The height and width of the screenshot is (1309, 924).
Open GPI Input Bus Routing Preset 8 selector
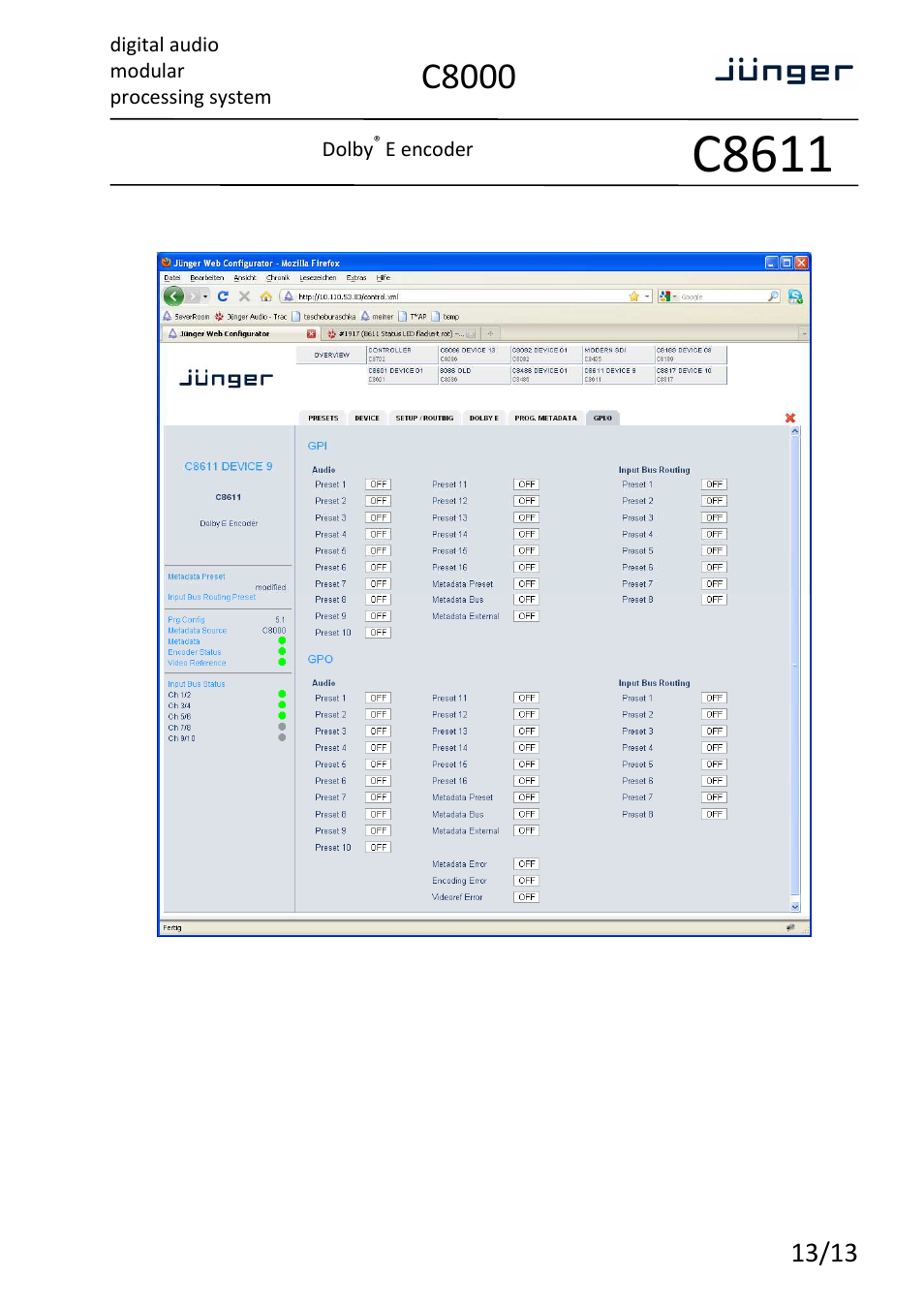click(x=714, y=600)
